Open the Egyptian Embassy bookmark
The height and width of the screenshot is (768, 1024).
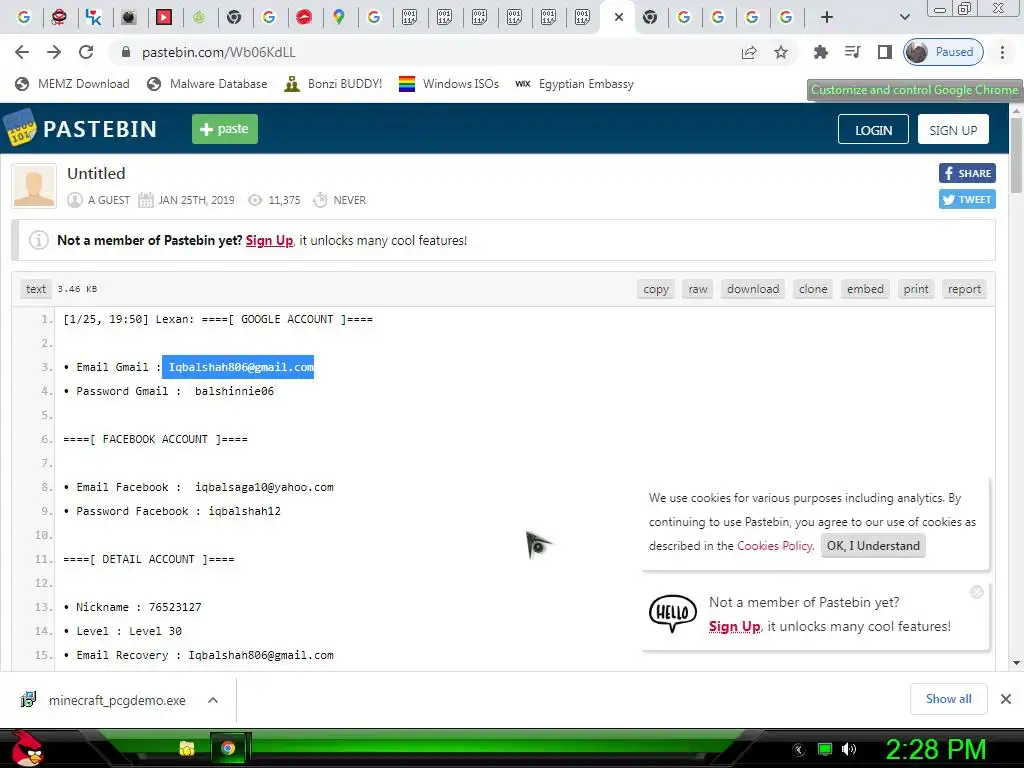(x=575, y=84)
